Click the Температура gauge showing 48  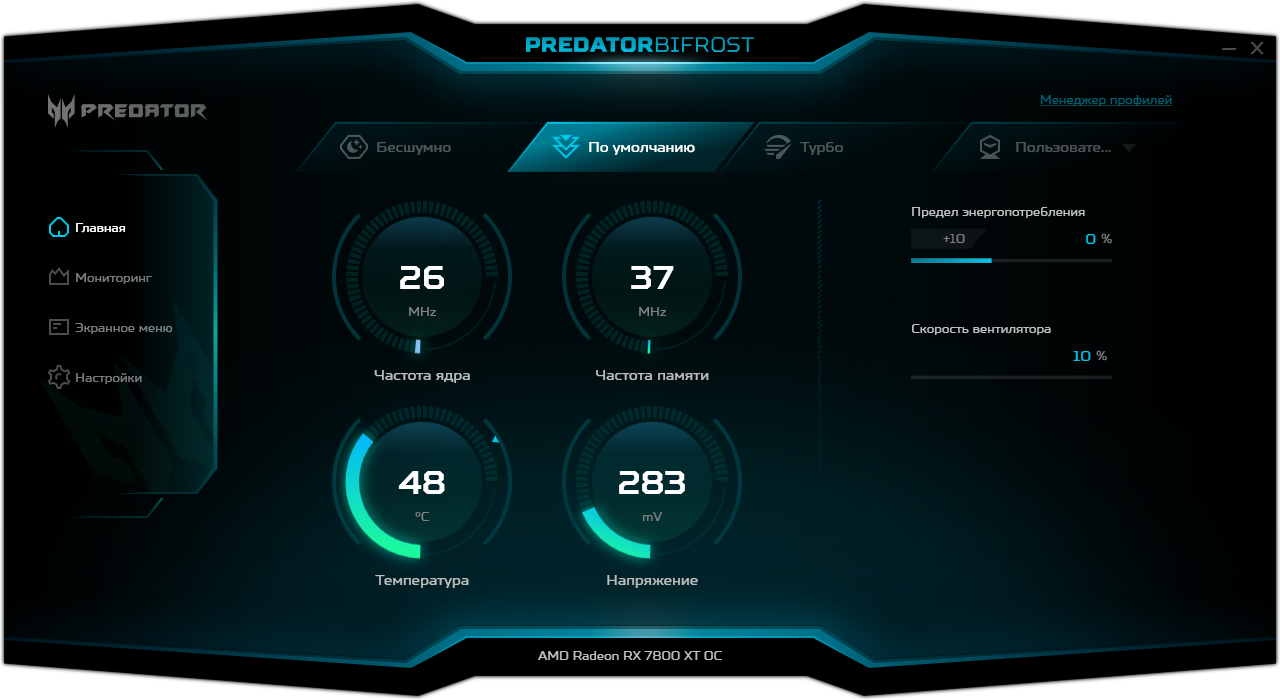click(422, 482)
